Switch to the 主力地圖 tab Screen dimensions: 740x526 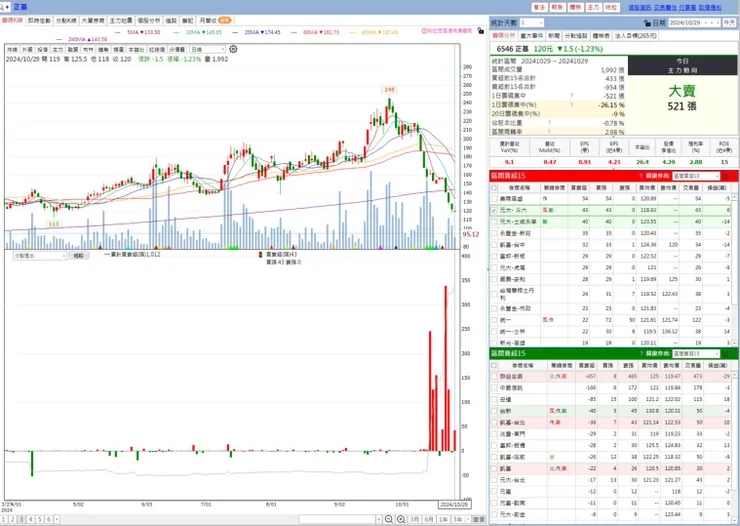pyautogui.click(x=121, y=21)
